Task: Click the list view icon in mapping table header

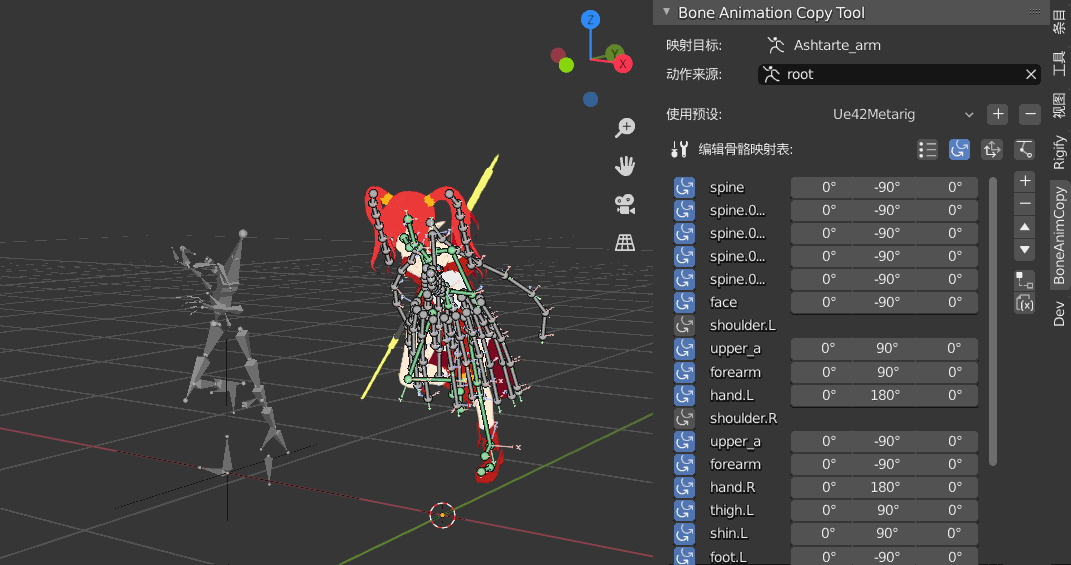Action: tap(927, 150)
